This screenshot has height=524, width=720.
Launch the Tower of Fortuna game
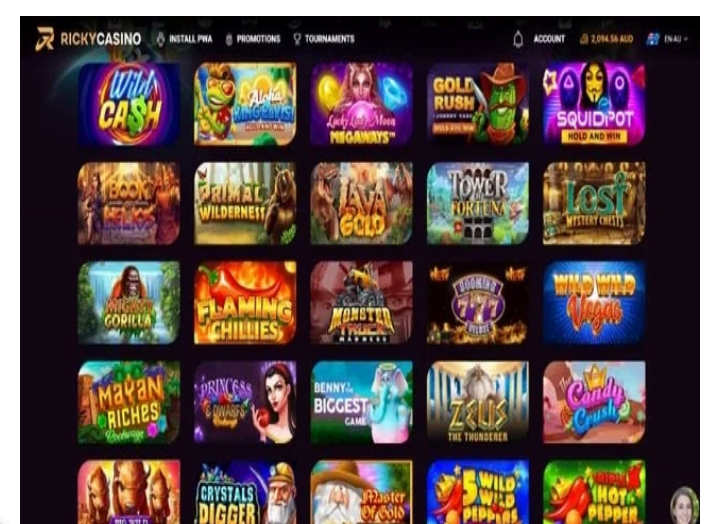pos(478,203)
